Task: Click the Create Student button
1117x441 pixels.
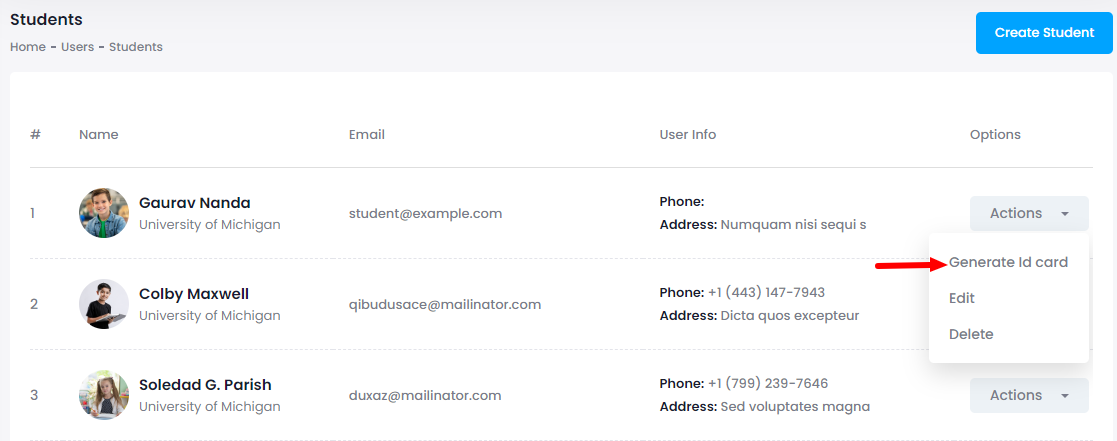Action: 1044,33
